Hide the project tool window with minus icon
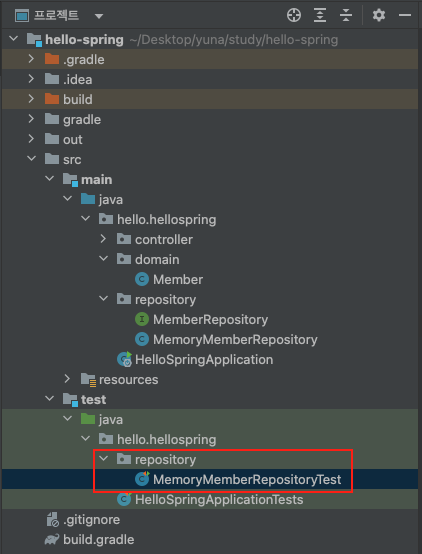Screen dimensions: 422x554 pyautogui.click(x=405, y=16)
